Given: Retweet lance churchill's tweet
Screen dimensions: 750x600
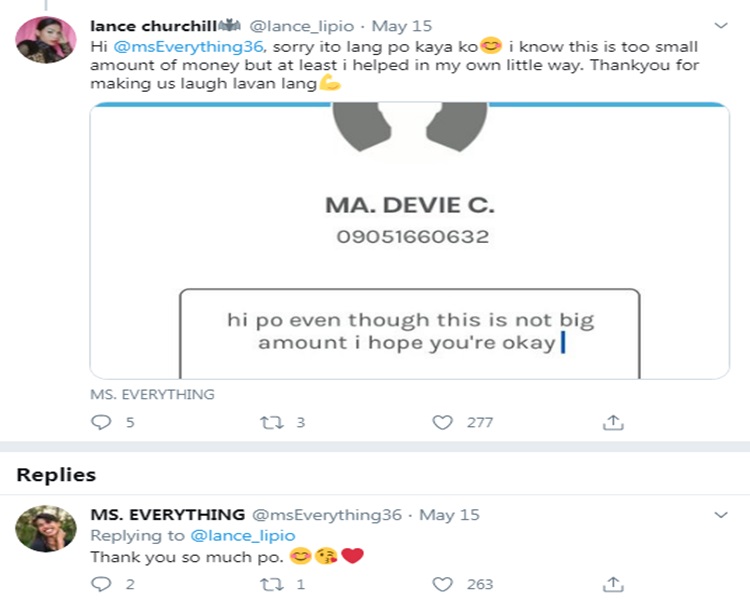Looking at the screenshot, I should [x=272, y=422].
